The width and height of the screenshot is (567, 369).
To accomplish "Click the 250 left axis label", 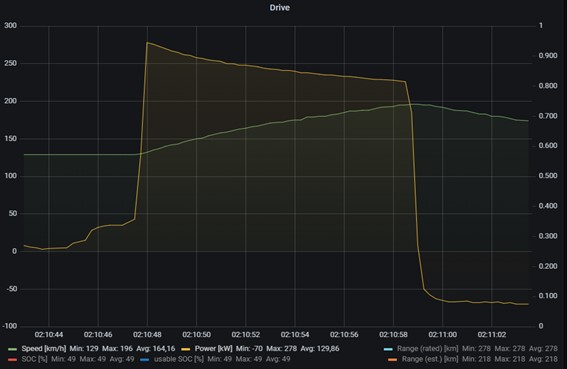I will [10, 63].
